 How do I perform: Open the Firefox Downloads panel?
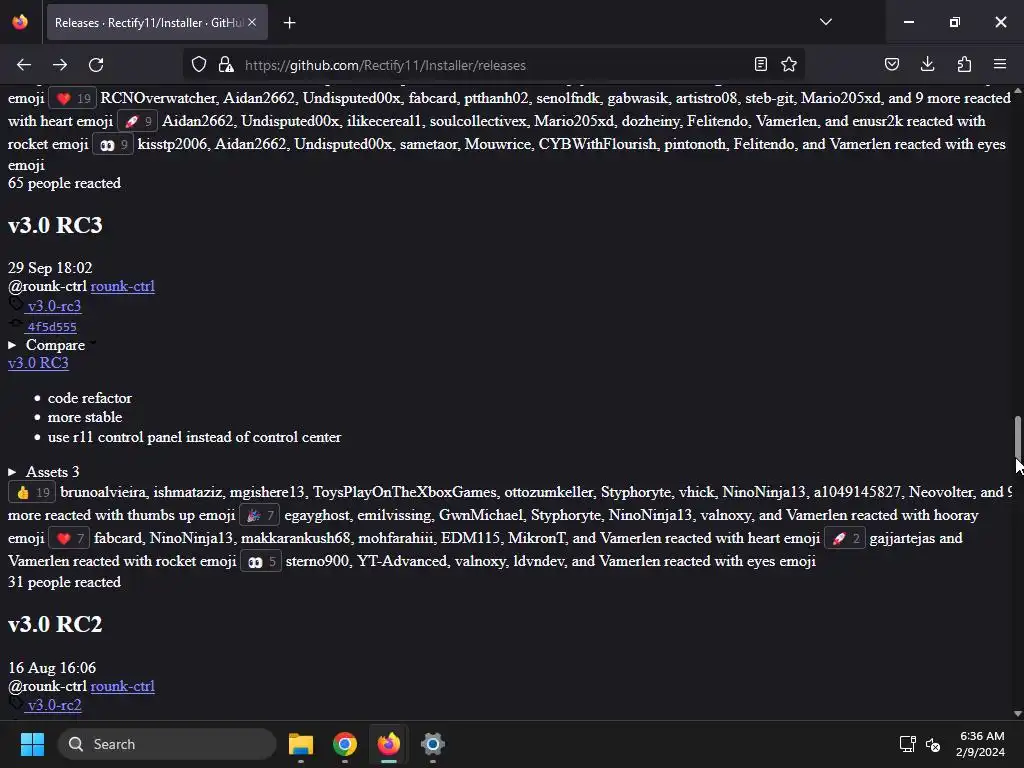(927, 65)
